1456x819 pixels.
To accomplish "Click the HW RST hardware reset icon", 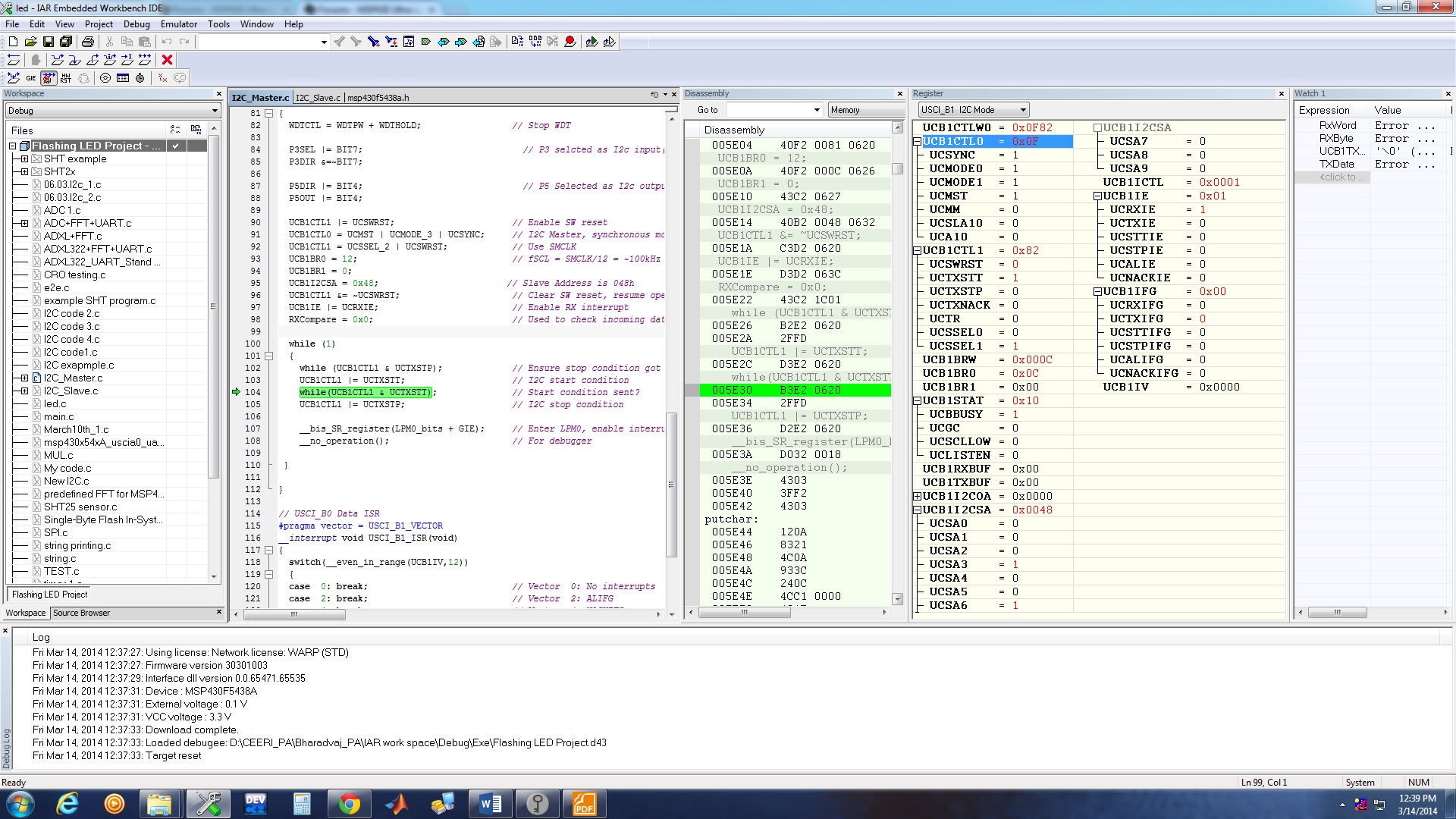I will (66, 78).
